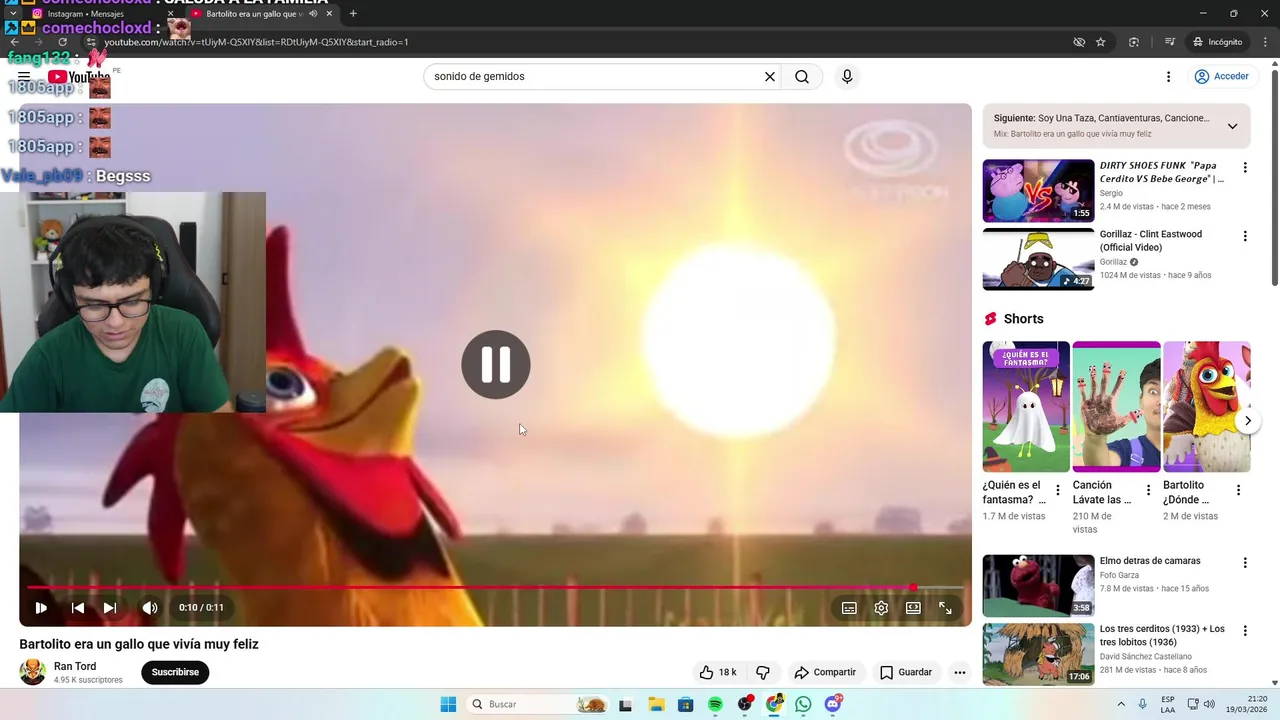Click the play button in player controls
Screen dimensions: 1280x720
41,608
